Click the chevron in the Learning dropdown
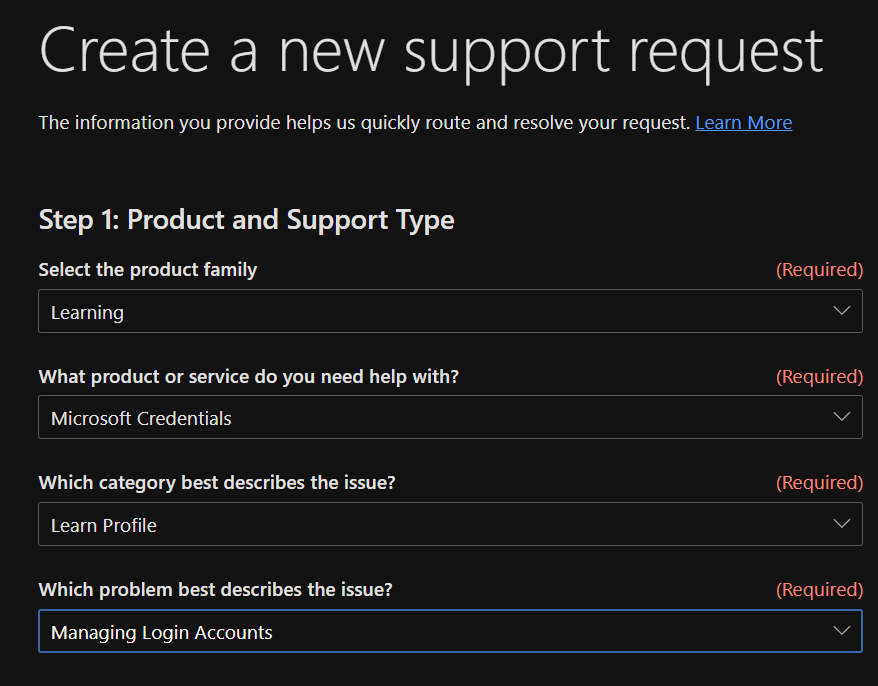Viewport: 878px width, 686px height. click(842, 311)
